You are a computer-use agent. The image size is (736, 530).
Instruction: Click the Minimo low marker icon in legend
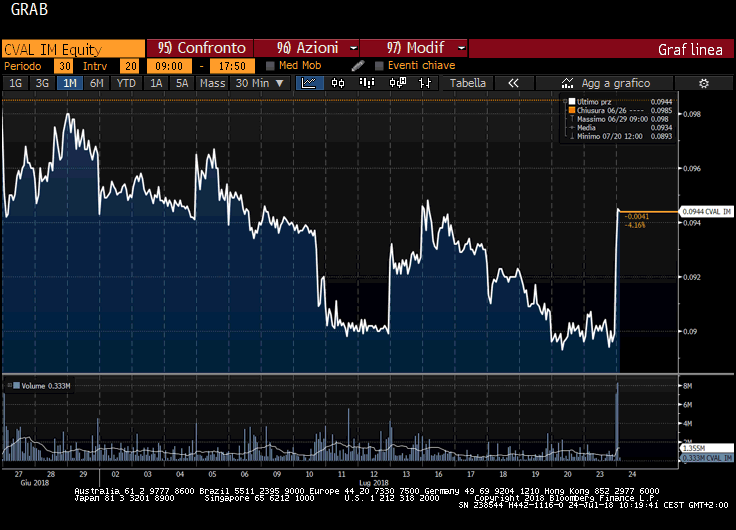572,136
